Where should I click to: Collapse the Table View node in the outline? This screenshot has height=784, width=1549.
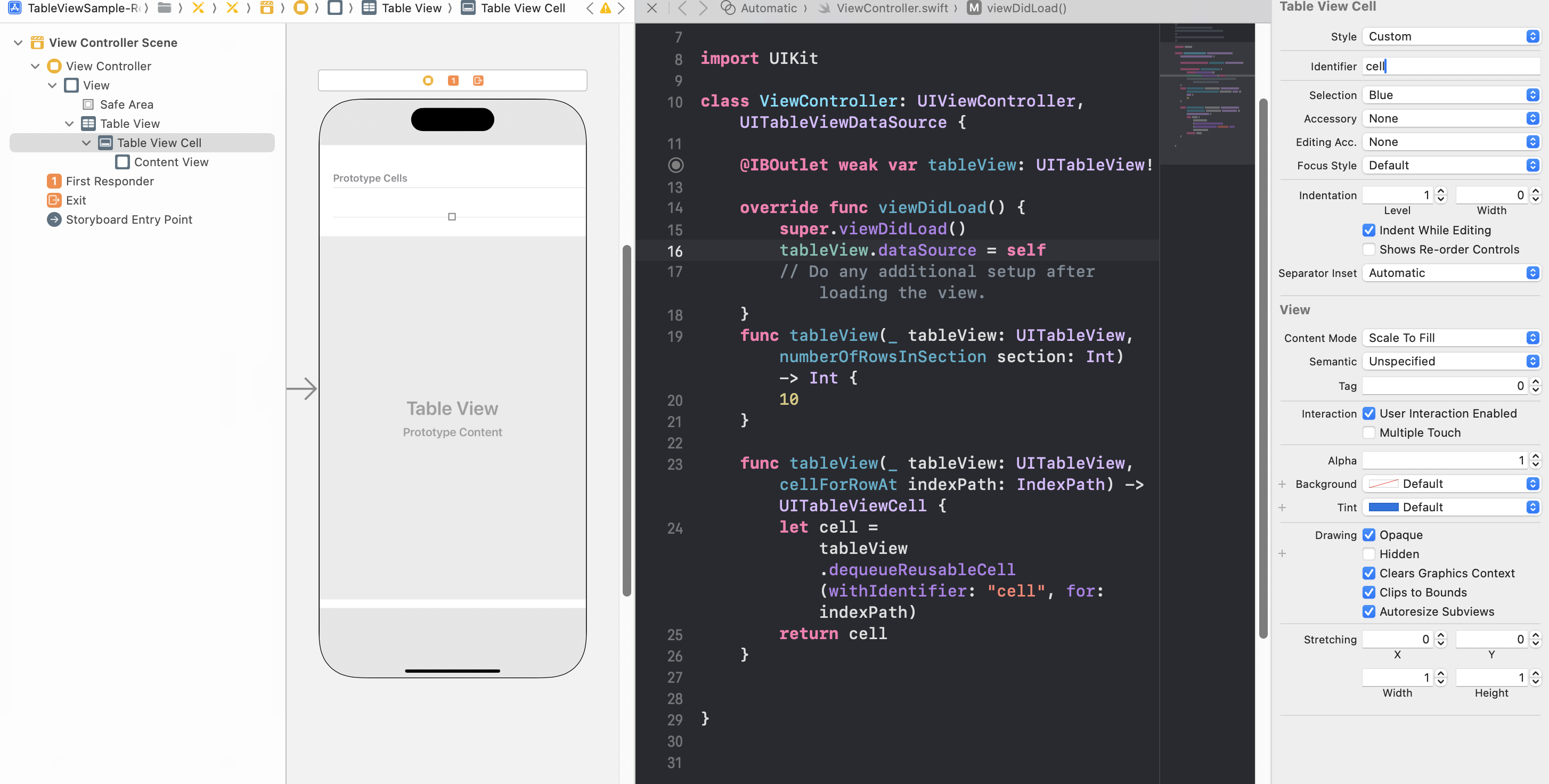pos(69,124)
